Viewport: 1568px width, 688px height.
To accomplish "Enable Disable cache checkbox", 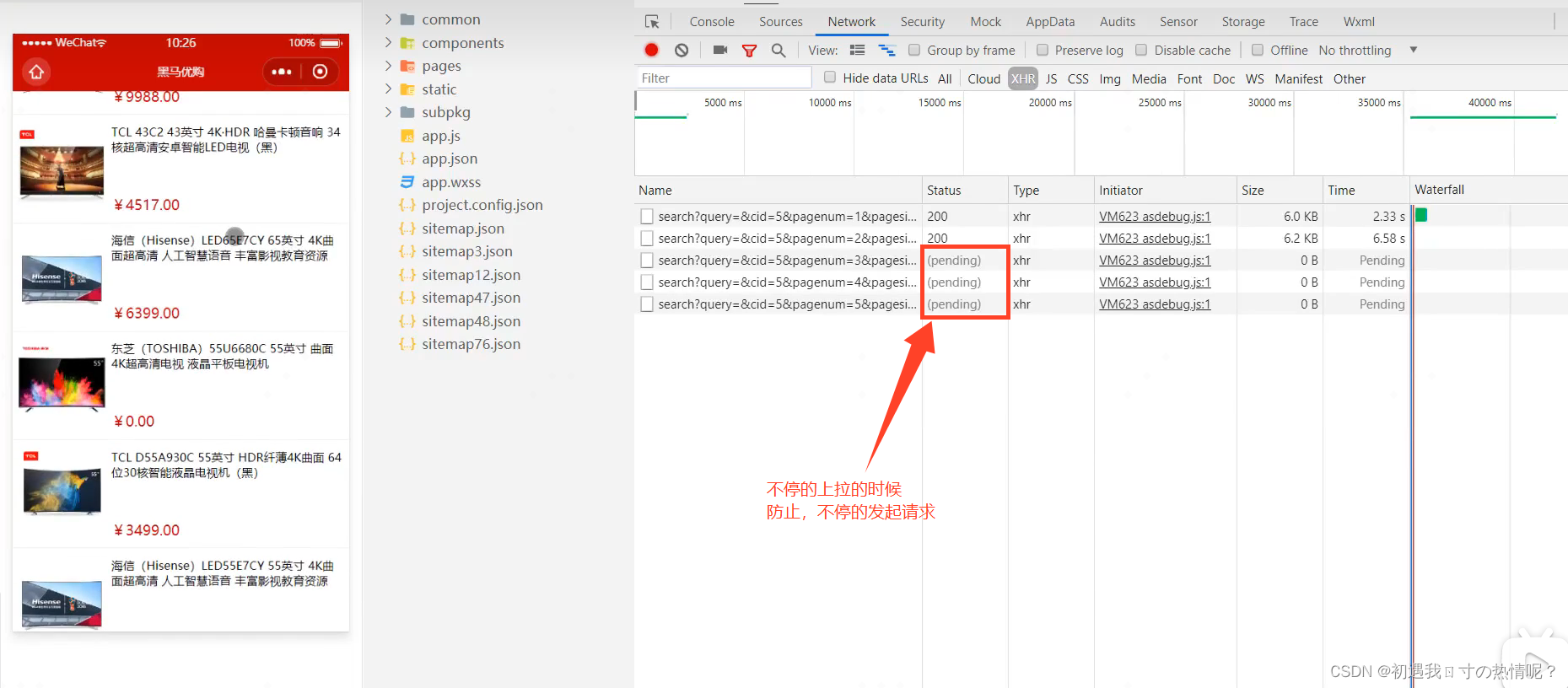I will tap(1141, 51).
